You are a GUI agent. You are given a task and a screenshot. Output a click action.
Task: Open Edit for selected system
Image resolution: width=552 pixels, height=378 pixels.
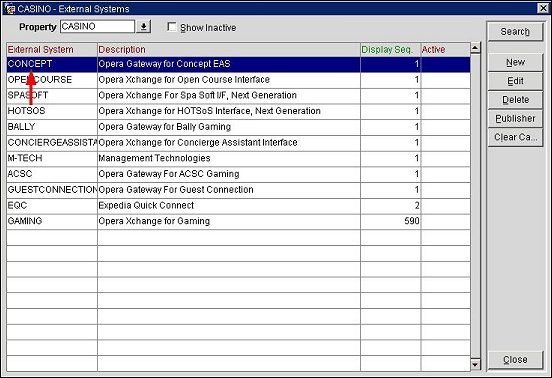[x=515, y=81]
